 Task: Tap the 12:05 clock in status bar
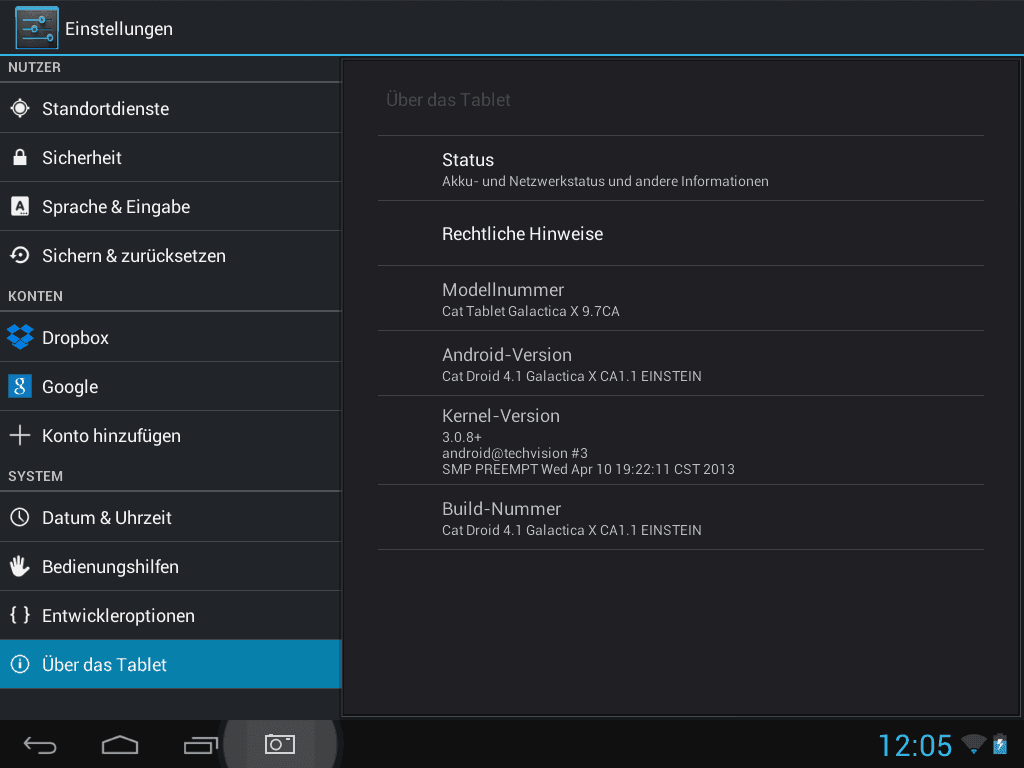pyautogui.click(x=915, y=745)
